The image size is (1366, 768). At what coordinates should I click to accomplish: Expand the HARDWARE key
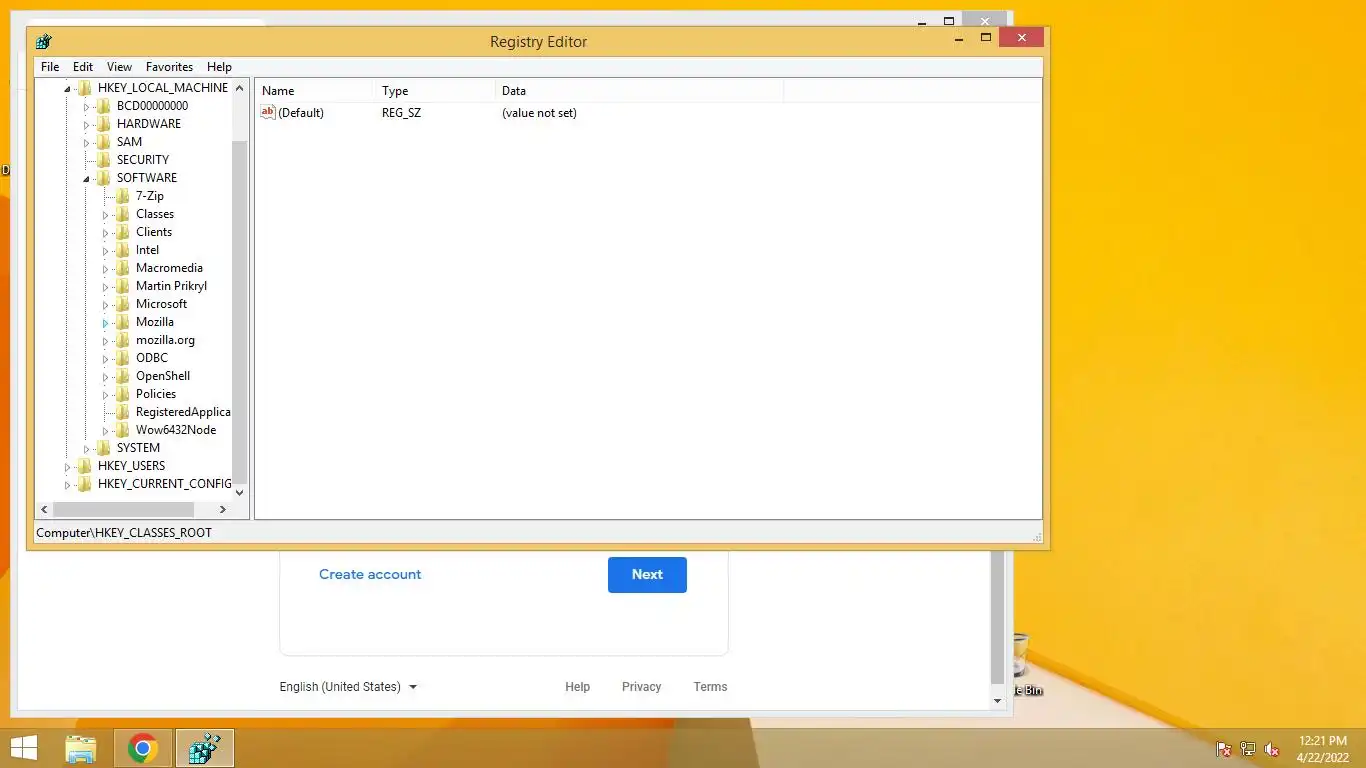point(87,124)
